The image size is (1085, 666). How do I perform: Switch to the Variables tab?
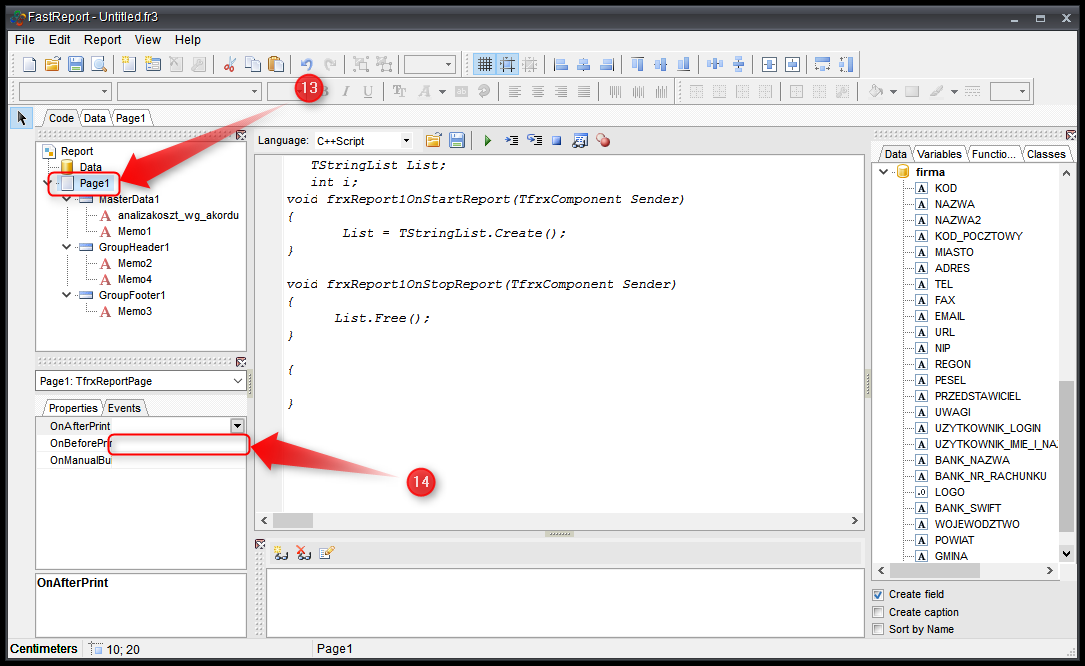click(939, 154)
